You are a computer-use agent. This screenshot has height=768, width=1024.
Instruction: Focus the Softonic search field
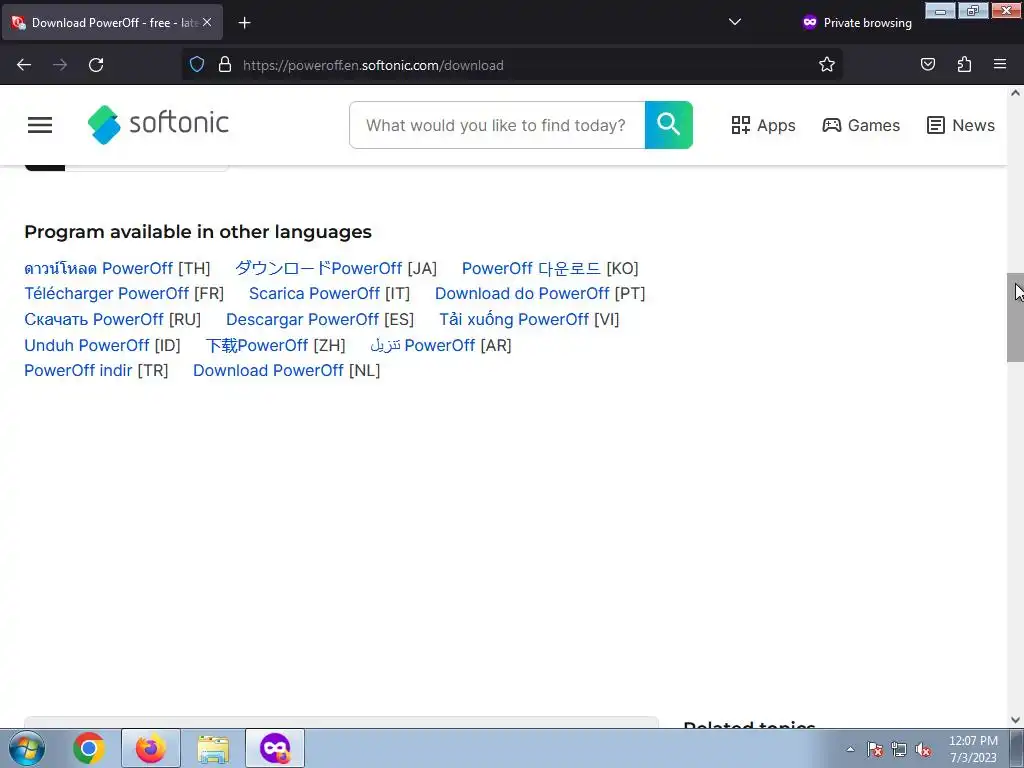point(497,125)
